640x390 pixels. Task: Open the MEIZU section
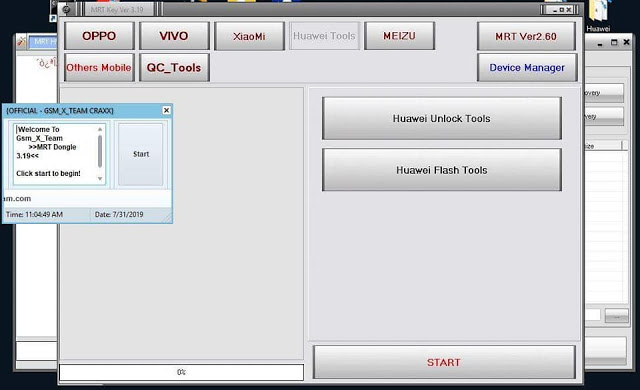pyautogui.click(x=399, y=36)
